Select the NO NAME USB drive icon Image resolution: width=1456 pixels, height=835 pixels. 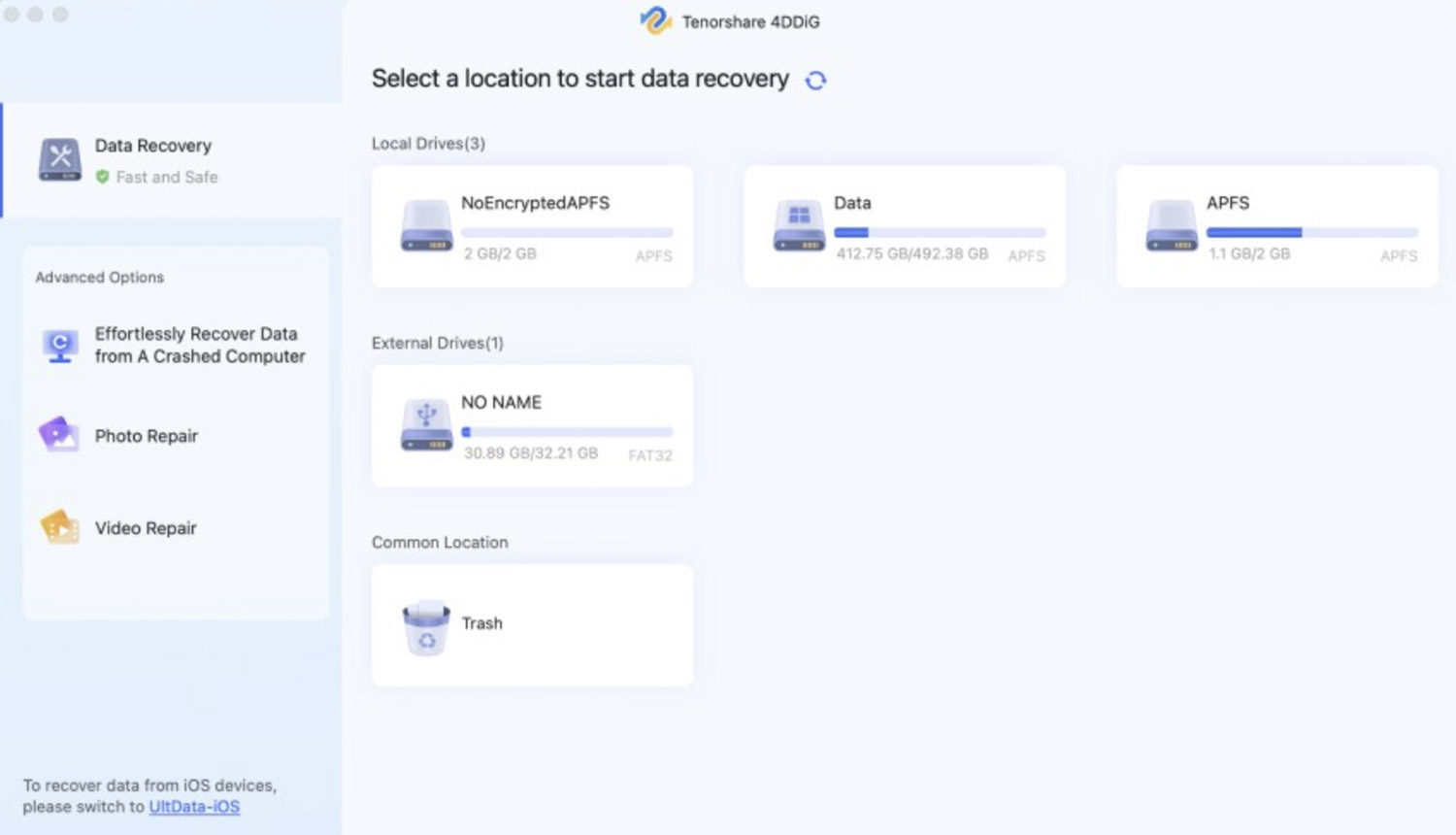pyautogui.click(x=427, y=425)
